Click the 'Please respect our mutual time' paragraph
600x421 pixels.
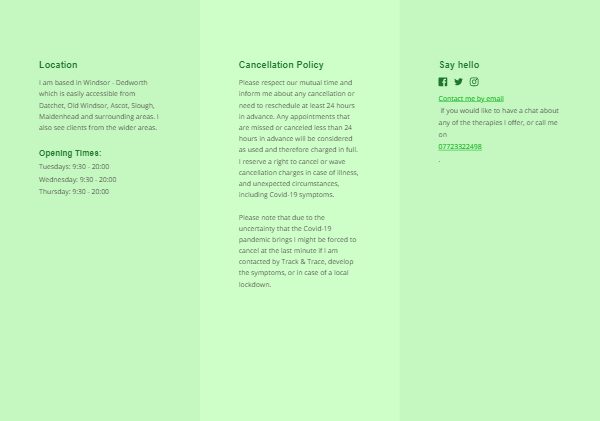click(298, 139)
